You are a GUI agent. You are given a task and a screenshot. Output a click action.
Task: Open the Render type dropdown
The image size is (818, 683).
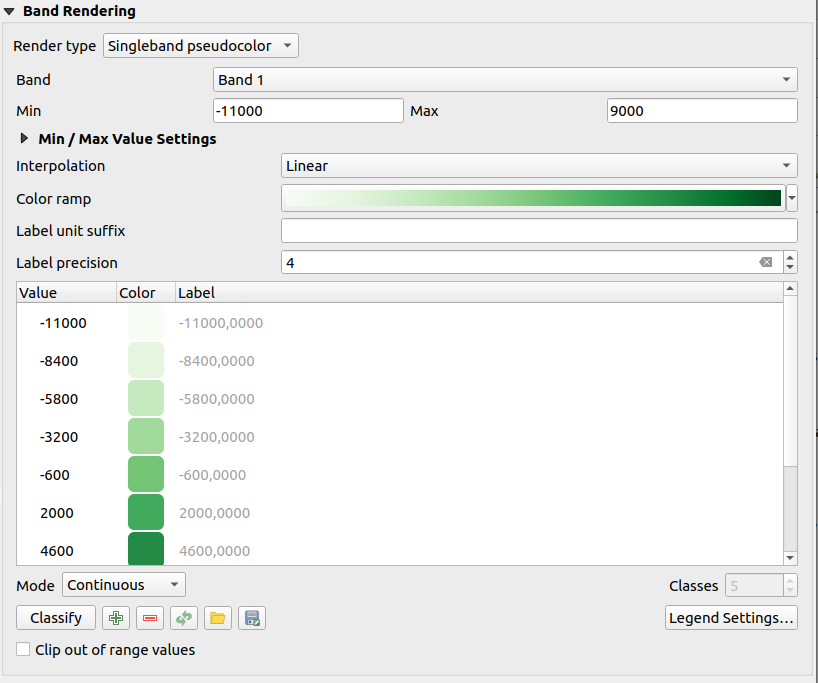201,46
